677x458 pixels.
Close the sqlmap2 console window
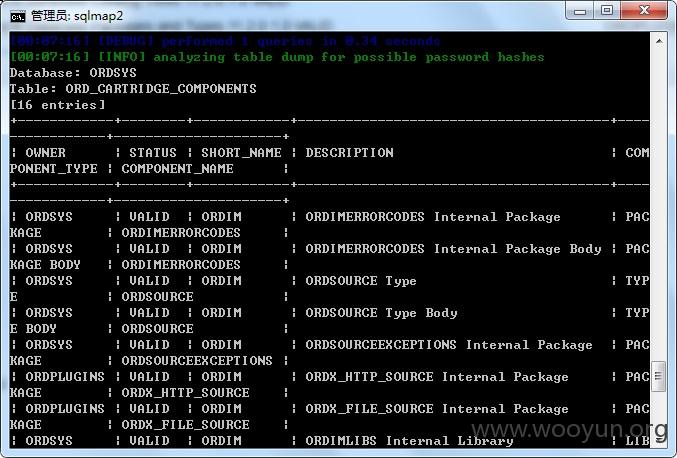tap(644, 10)
